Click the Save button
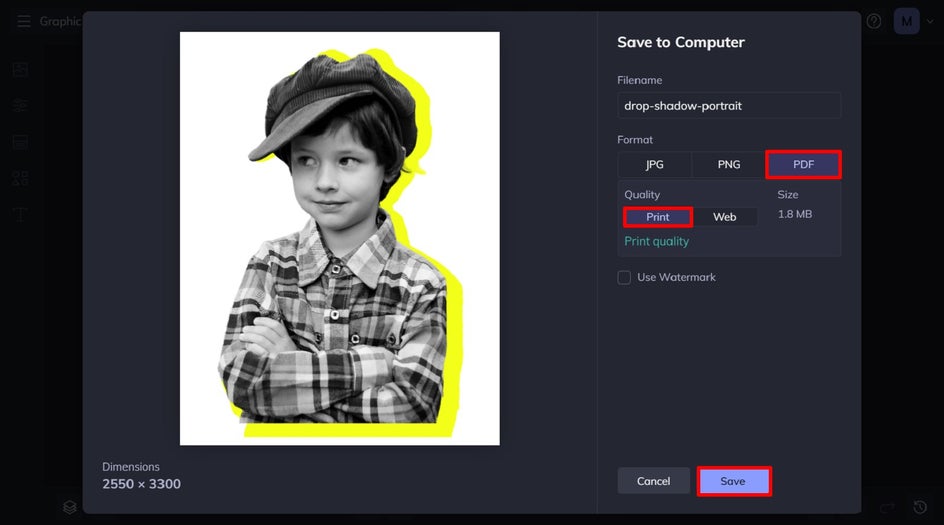 point(734,481)
